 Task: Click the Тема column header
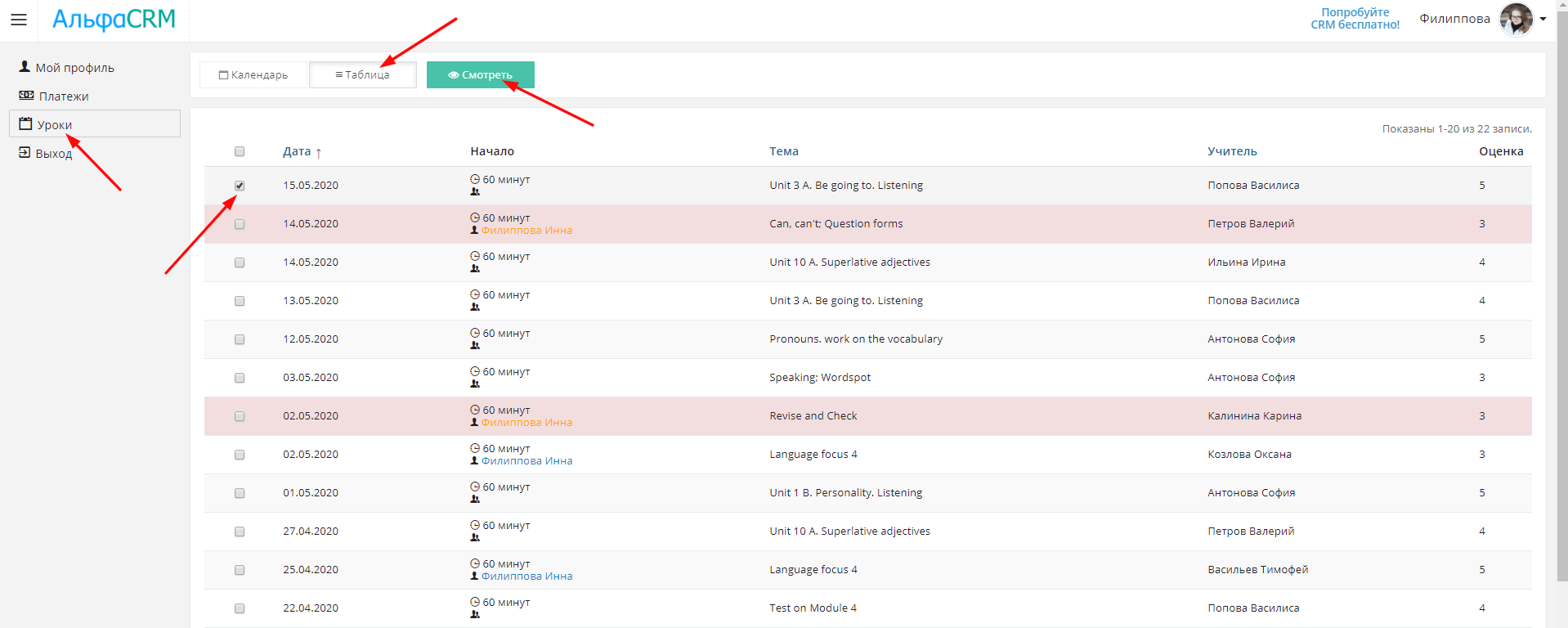click(x=783, y=151)
